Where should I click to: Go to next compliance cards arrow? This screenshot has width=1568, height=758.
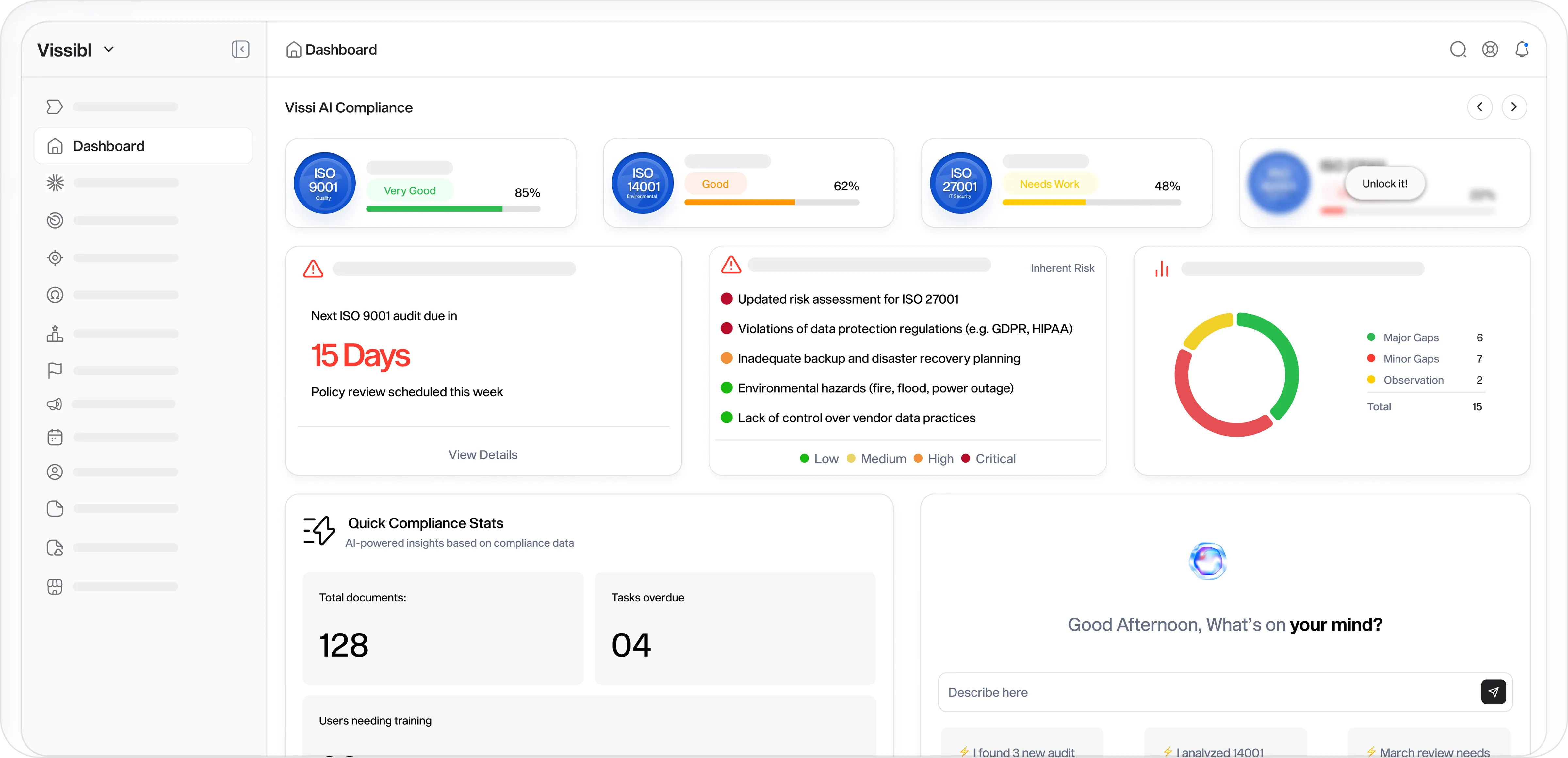(1514, 107)
